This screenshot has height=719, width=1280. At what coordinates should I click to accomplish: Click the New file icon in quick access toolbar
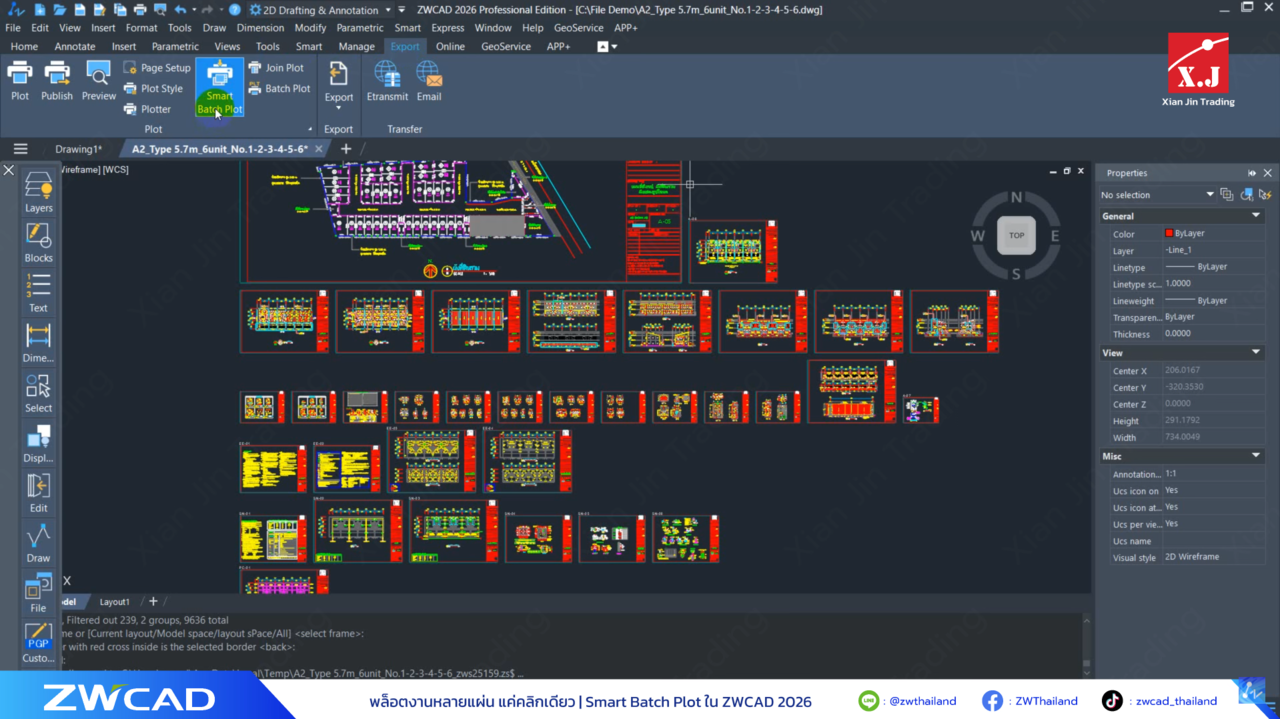(x=40, y=9)
